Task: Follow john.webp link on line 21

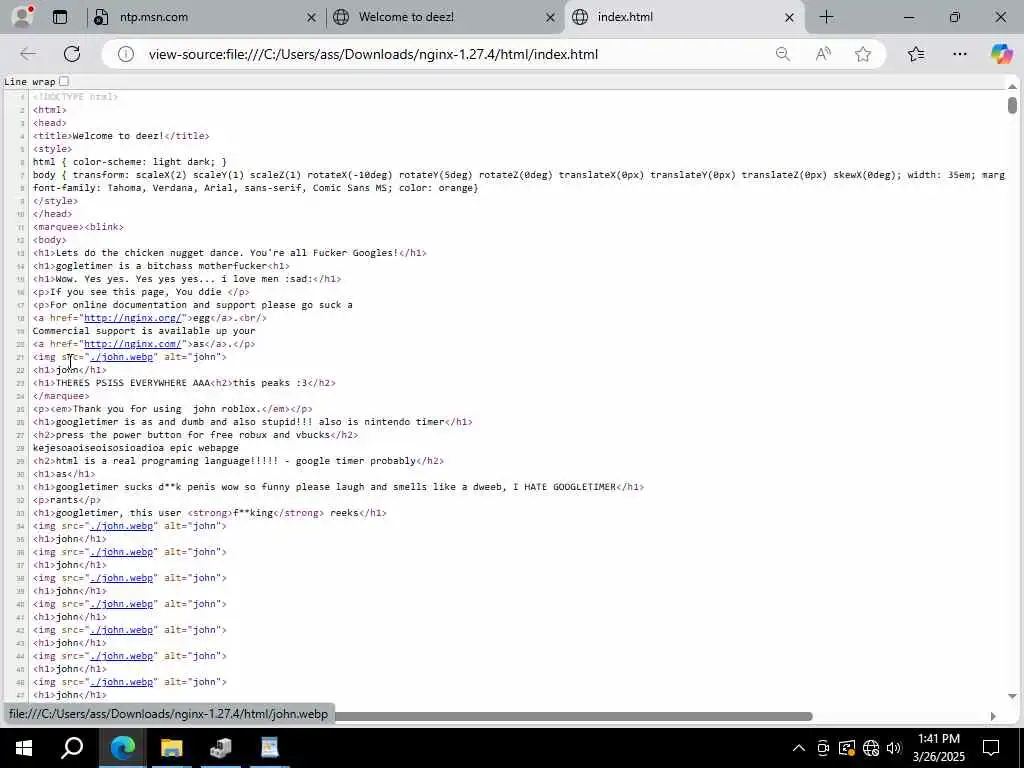Action: 121,357
